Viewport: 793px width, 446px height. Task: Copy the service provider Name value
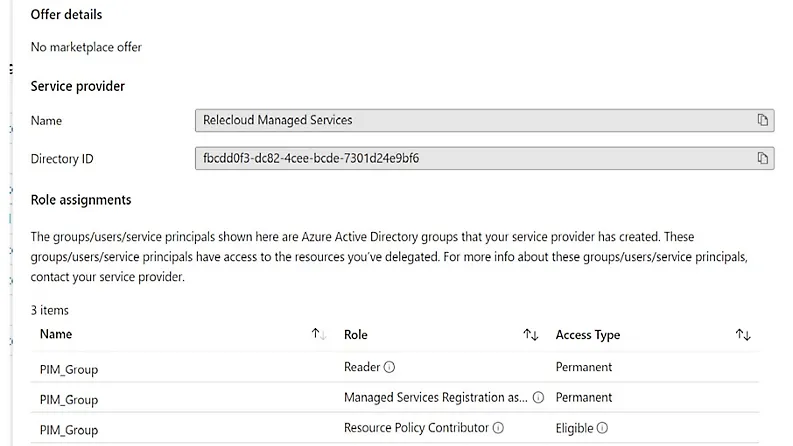coord(762,120)
